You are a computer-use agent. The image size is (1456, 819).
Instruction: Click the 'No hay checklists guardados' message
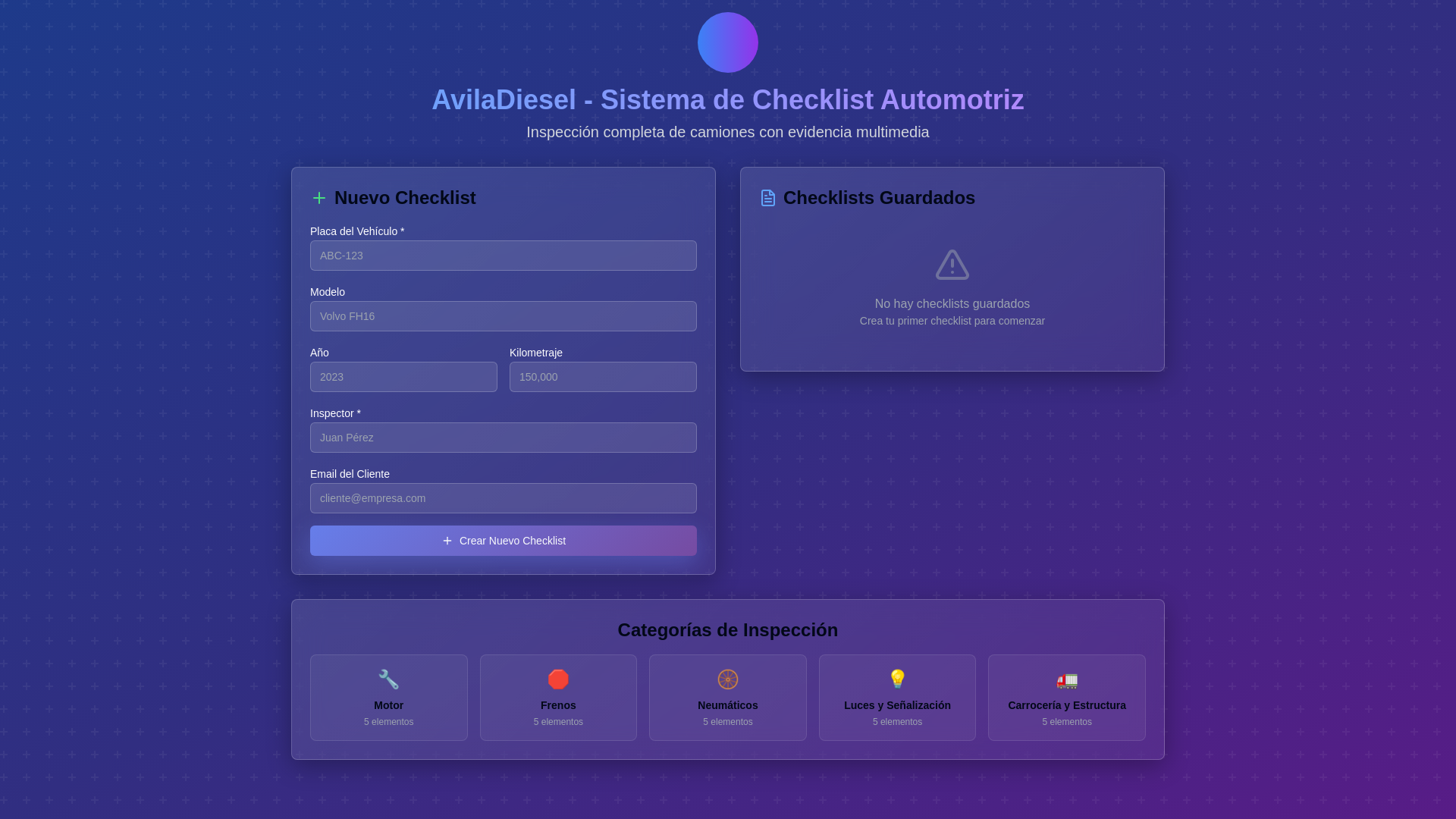[x=952, y=304]
